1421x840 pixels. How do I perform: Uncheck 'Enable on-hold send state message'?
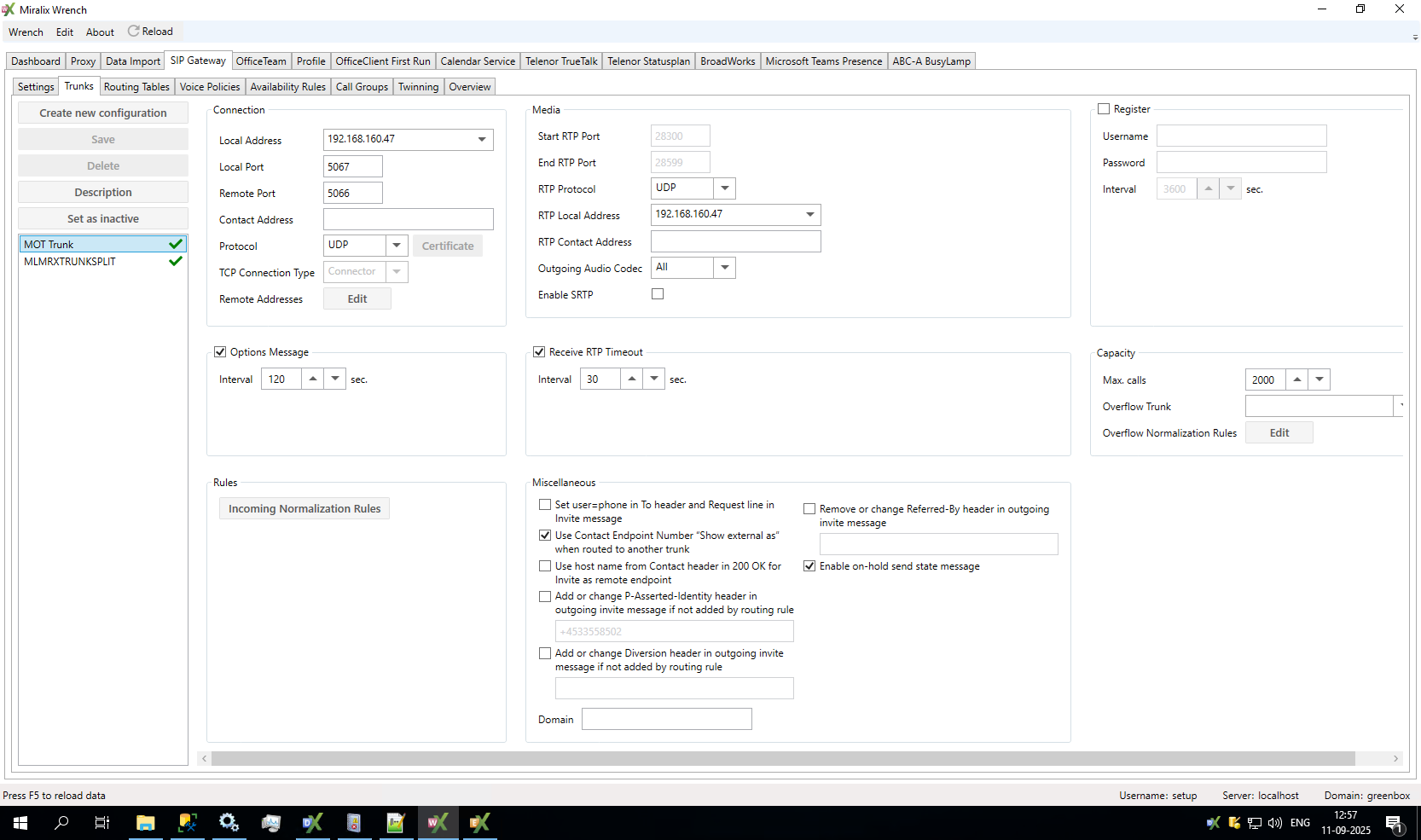(809, 566)
